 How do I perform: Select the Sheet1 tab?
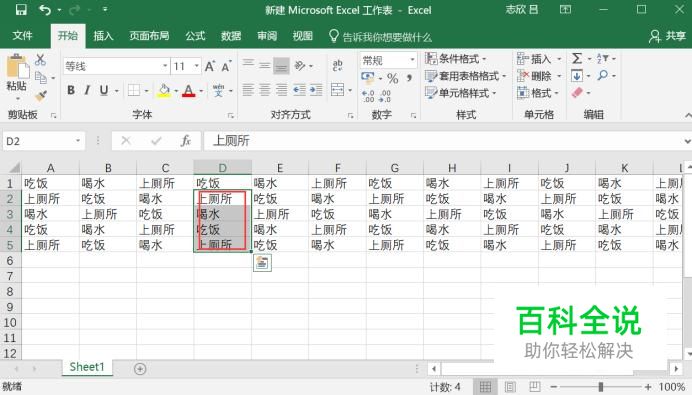click(87, 367)
